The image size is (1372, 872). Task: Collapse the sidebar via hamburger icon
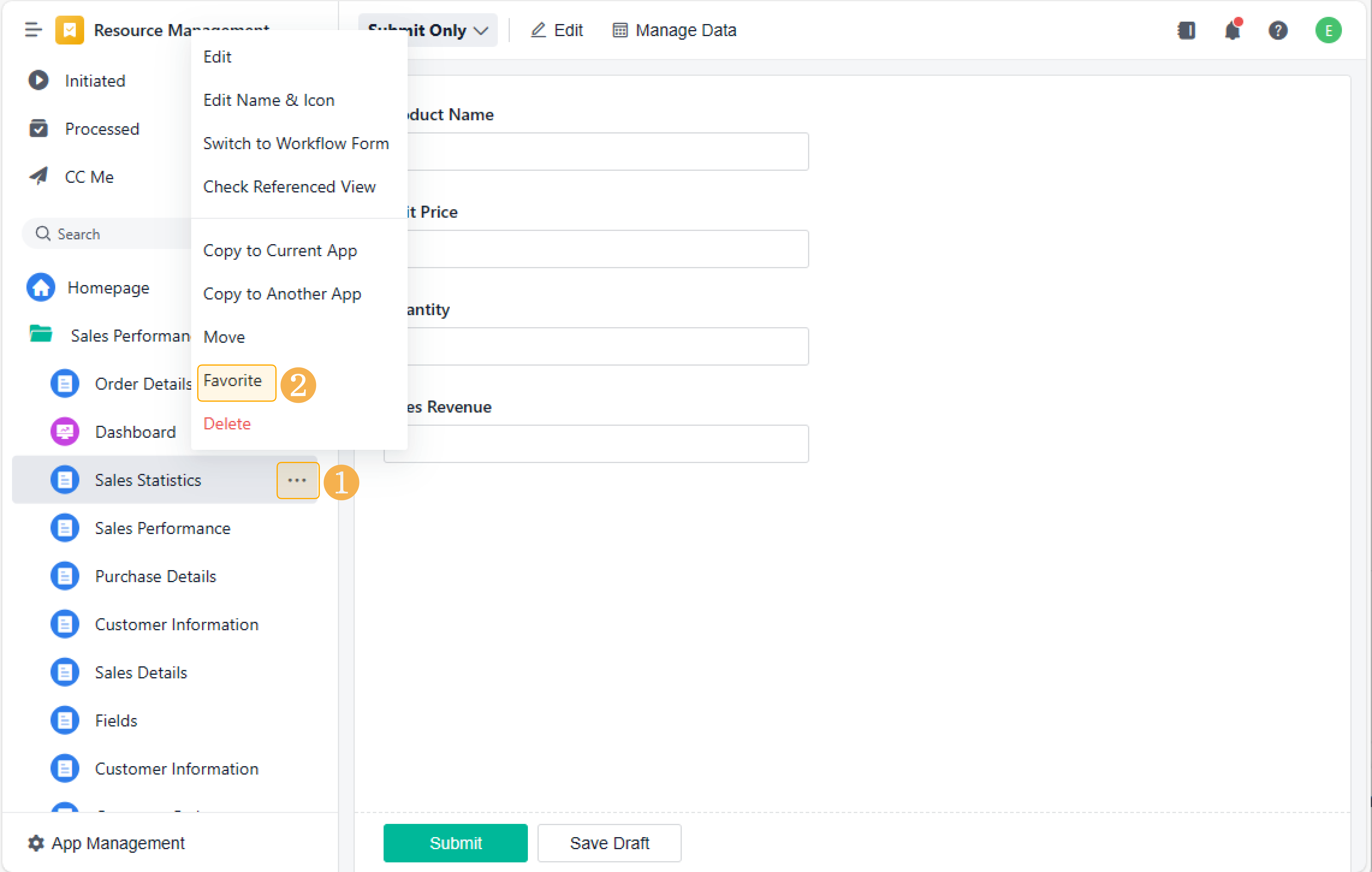click(33, 30)
